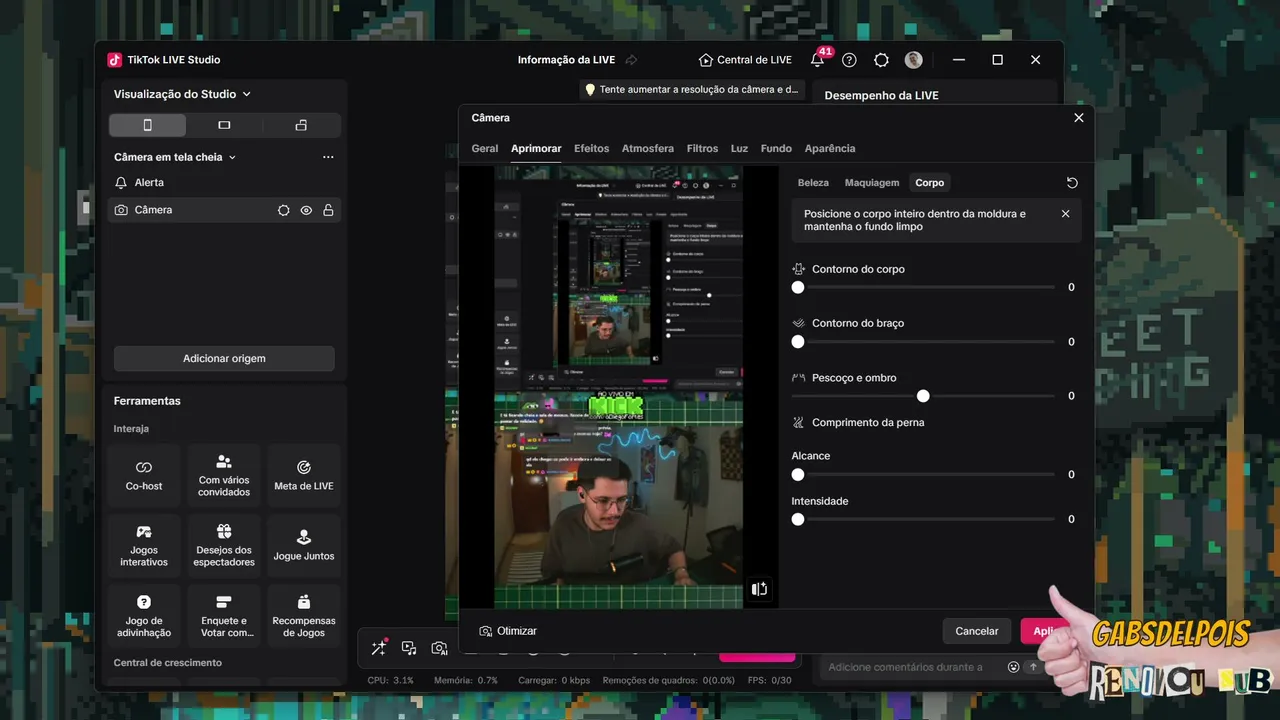
Task: Open the Co-host tool
Action: (x=144, y=476)
